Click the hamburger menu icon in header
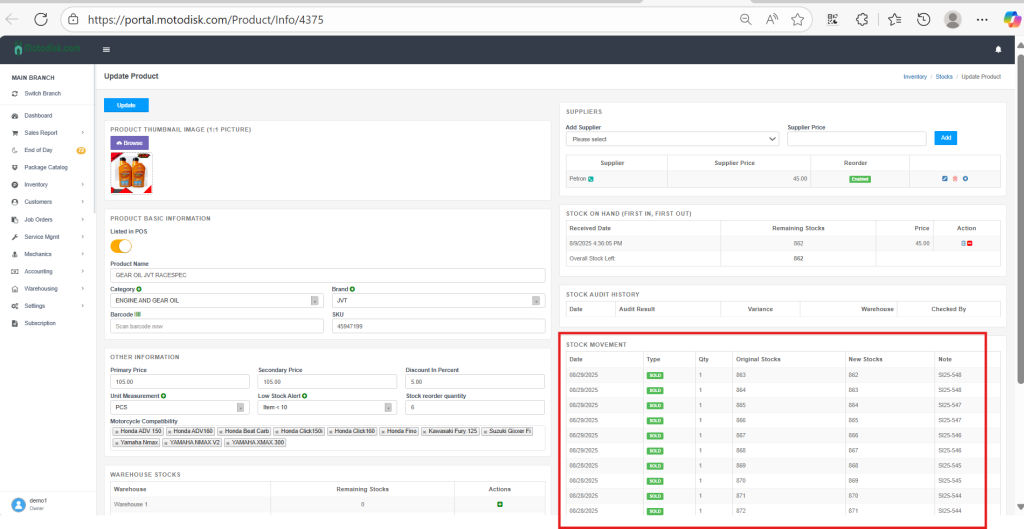This screenshot has width=1024, height=529. tap(106, 49)
